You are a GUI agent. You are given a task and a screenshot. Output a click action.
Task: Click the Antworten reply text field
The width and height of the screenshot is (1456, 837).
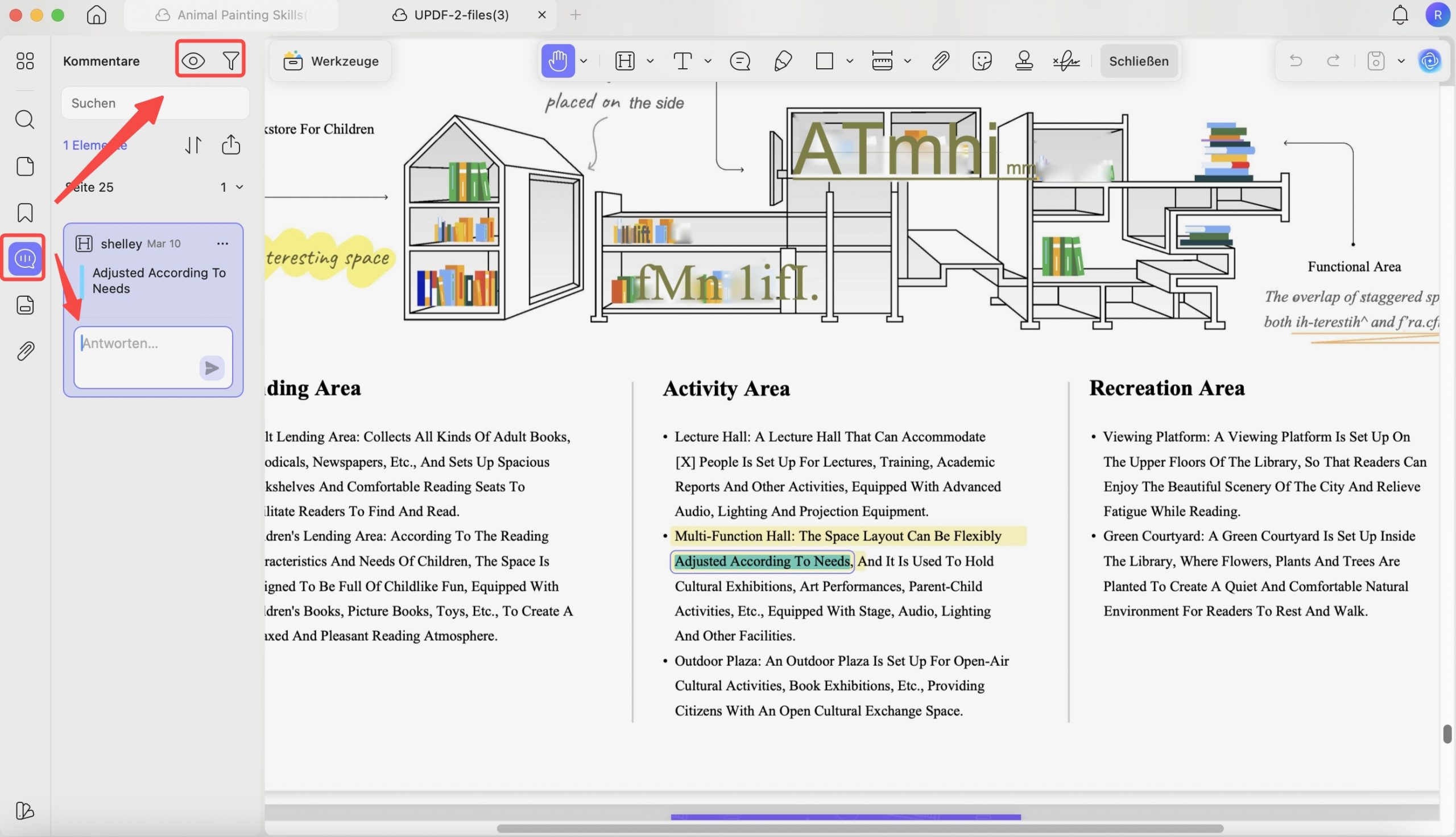[153, 357]
